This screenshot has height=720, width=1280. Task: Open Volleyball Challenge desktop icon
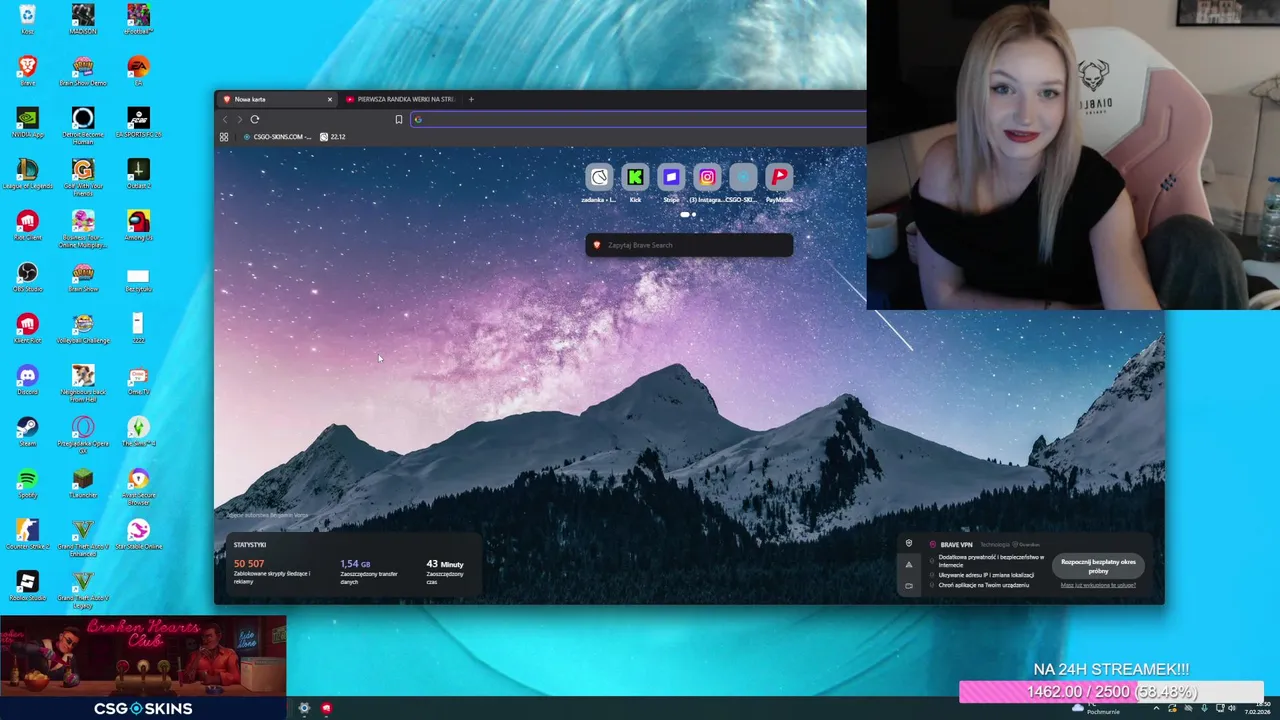pyautogui.click(x=83, y=327)
